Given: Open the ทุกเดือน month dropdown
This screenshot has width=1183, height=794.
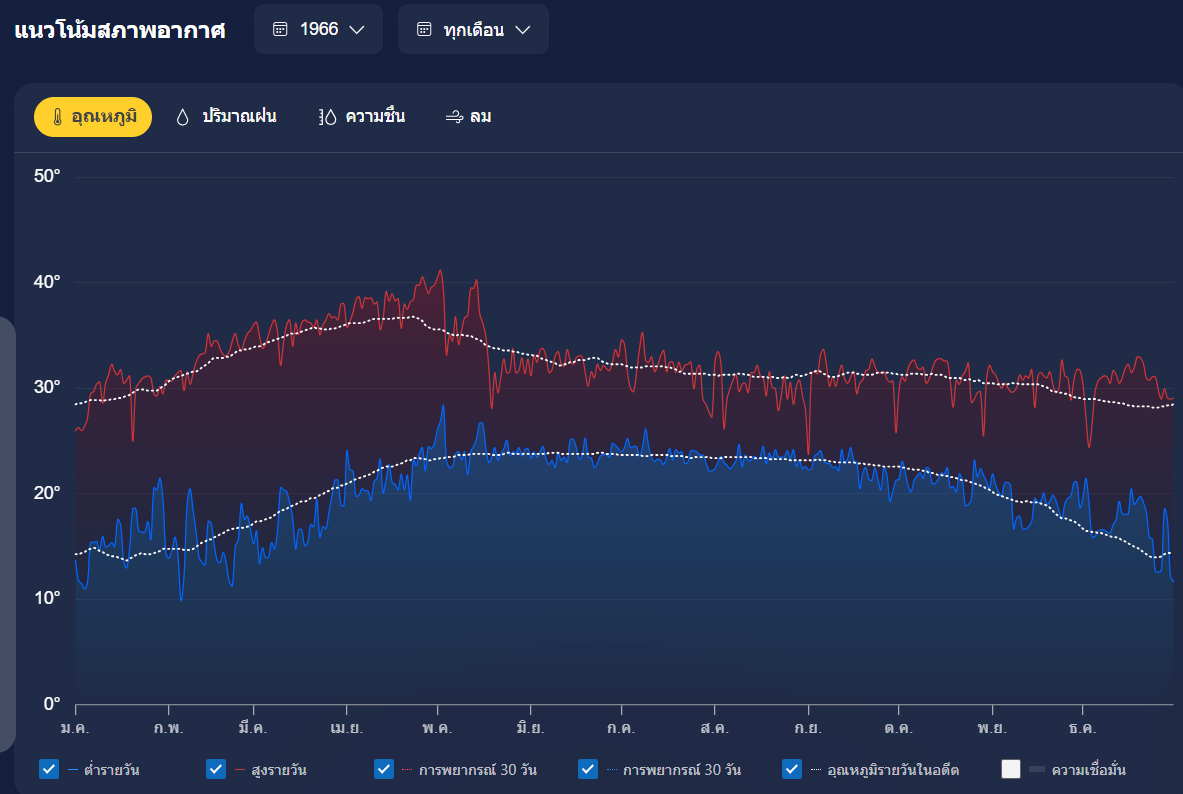Looking at the screenshot, I should (x=473, y=29).
